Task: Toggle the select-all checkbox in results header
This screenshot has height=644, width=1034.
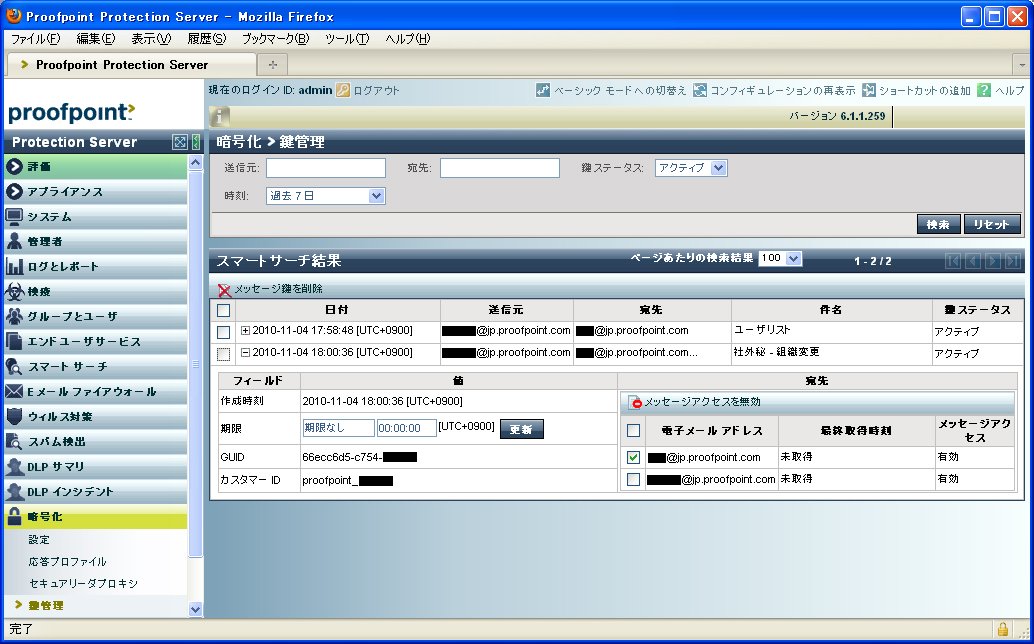Action: [x=224, y=310]
